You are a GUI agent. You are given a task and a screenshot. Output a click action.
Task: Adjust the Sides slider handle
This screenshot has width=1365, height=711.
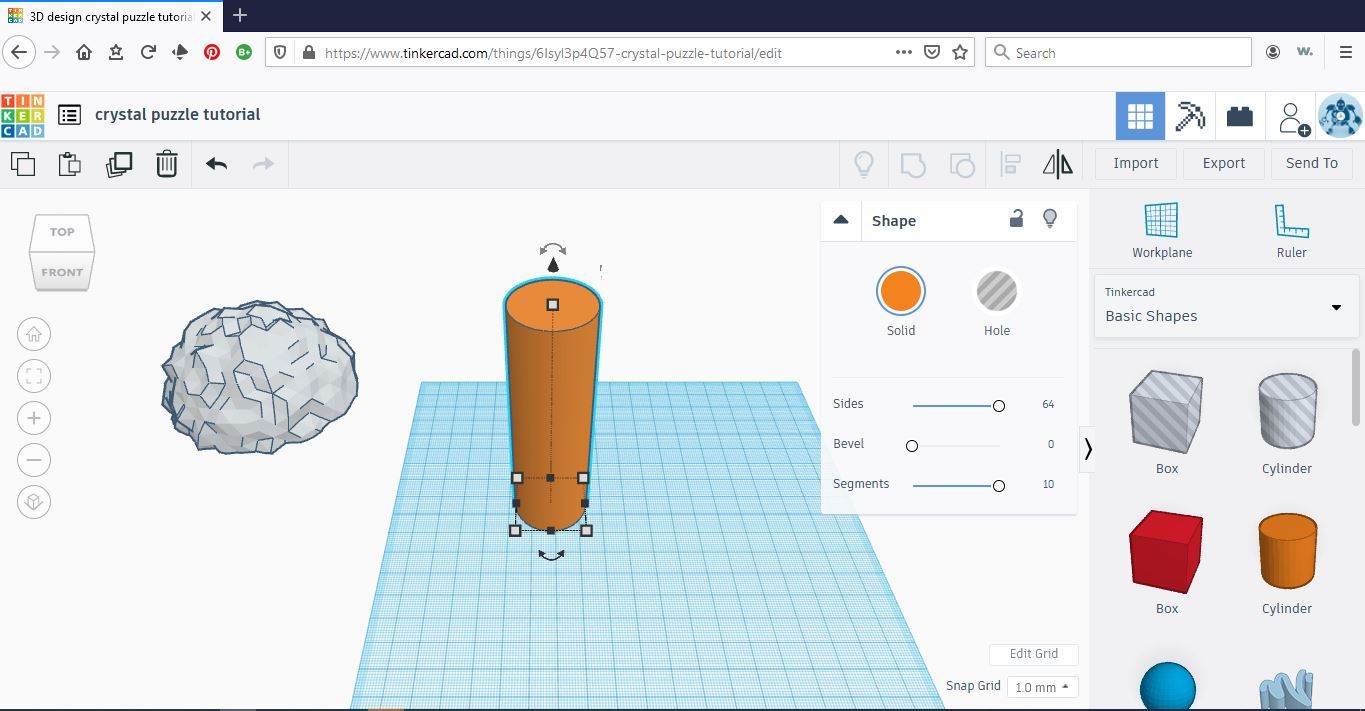click(998, 405)
